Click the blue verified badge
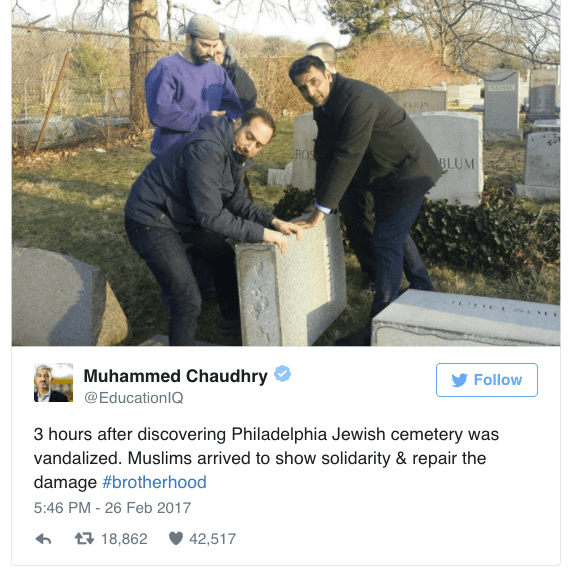The image size is (570, 576). (x=282, y=374)
